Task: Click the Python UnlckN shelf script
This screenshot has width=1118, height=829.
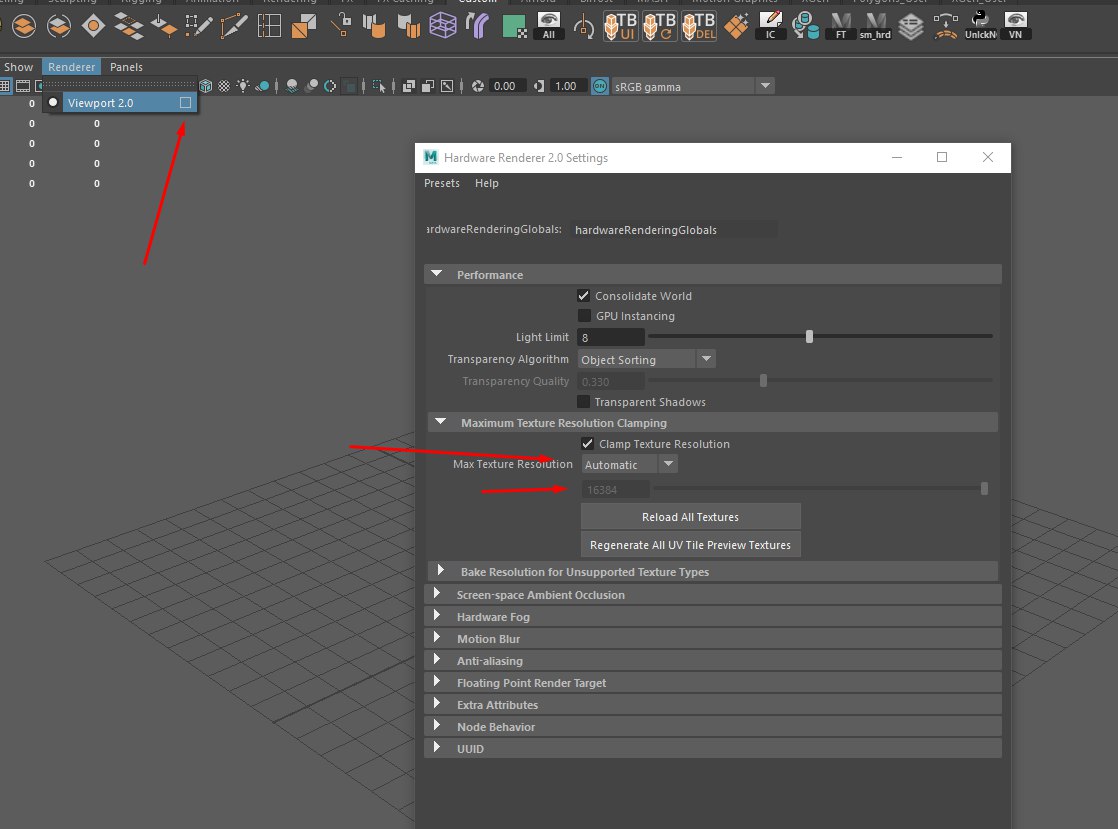Action: pos(980,26)
